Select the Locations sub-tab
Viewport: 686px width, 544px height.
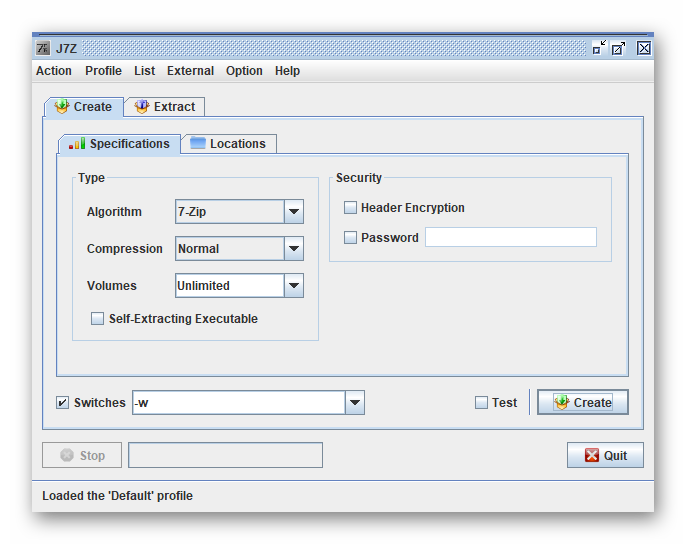229,144
